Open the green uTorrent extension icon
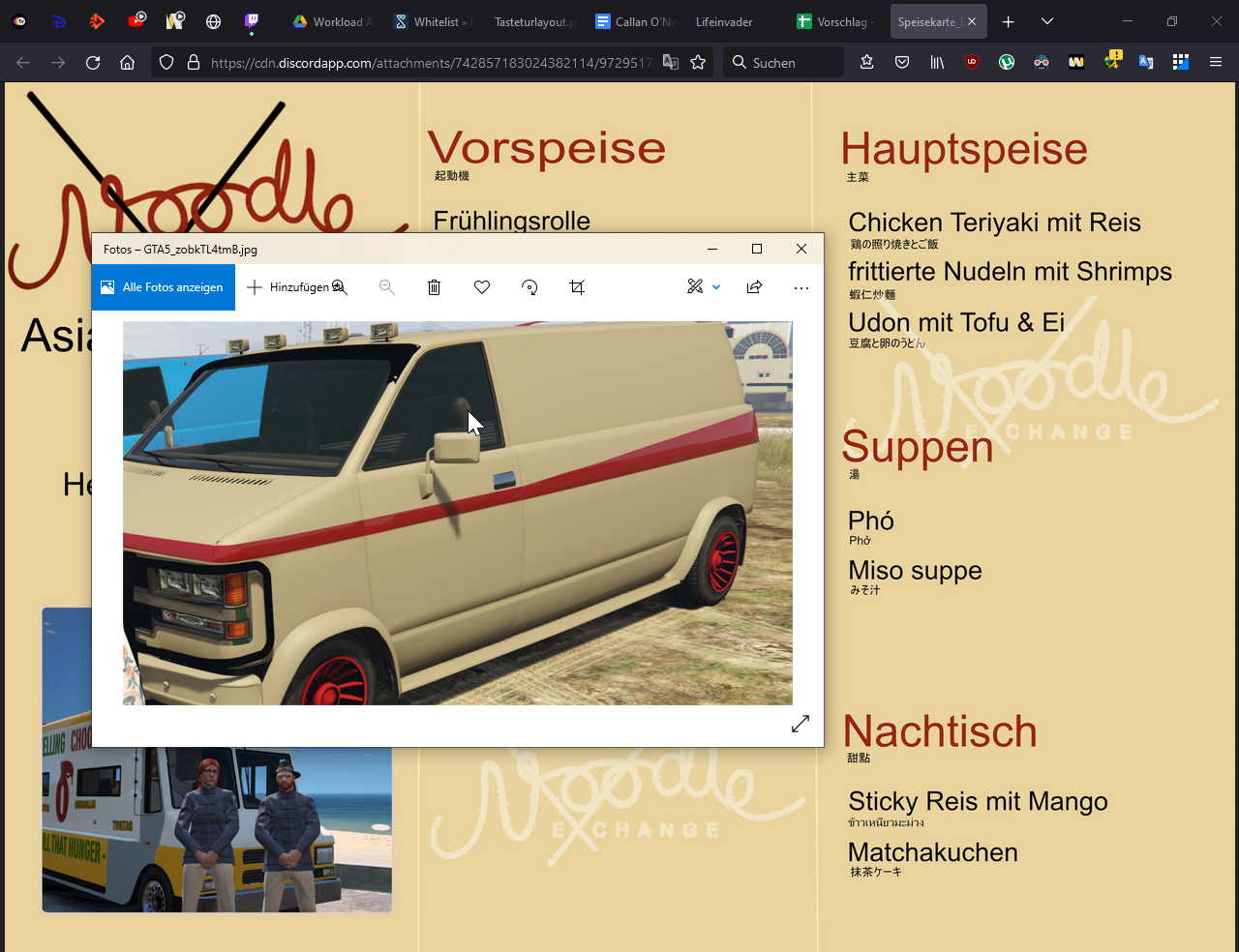 (x=1007, y=63)
